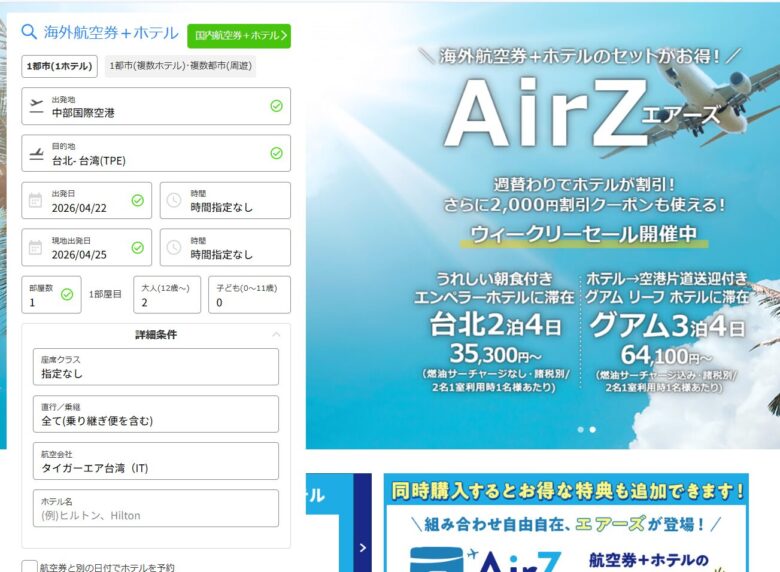Collapse the 詳細条件 section chevron
Screen dimensions: 780x572
[x=276, y=335]
